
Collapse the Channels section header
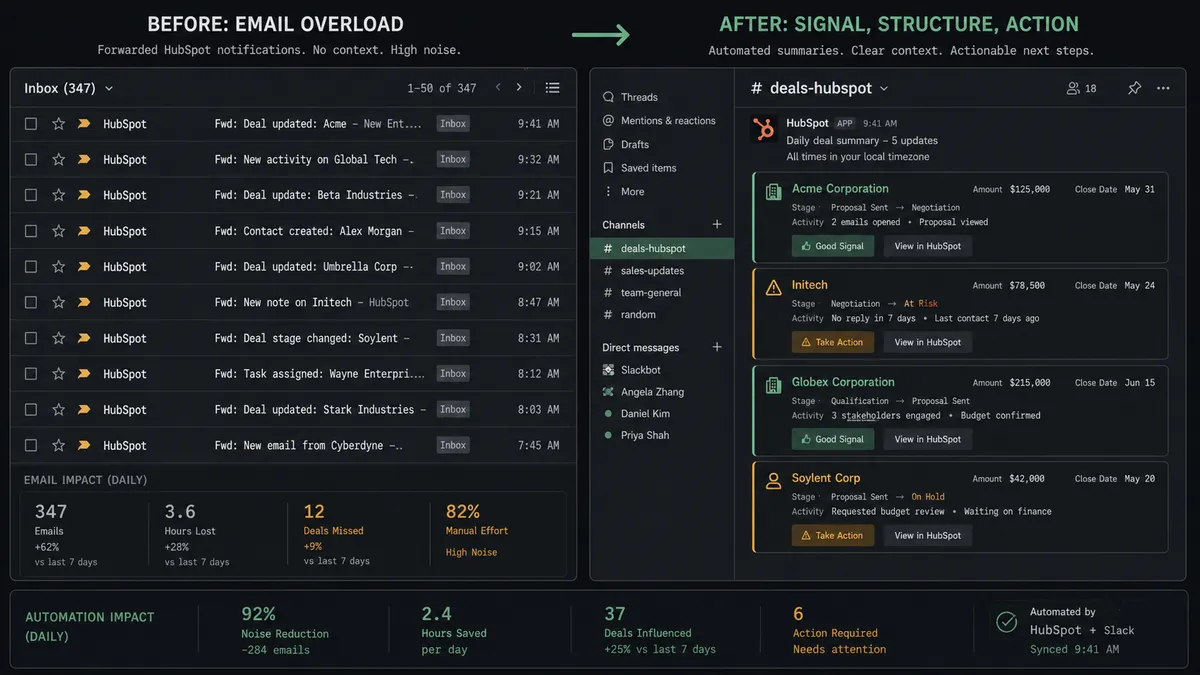click(623, 225)
